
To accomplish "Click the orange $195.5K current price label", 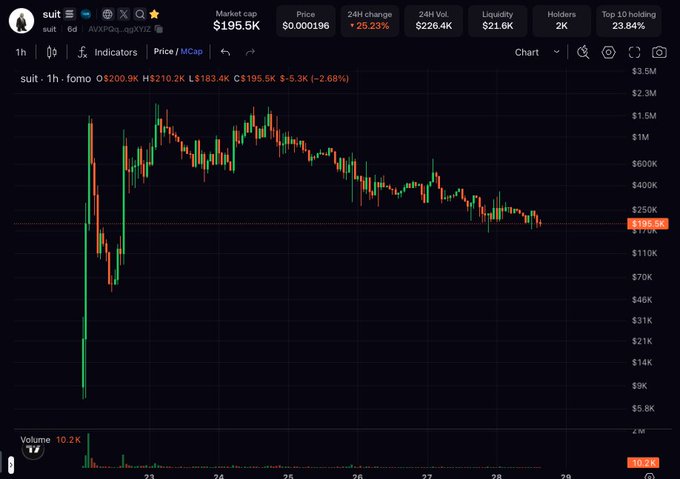I will coord(647,224).
